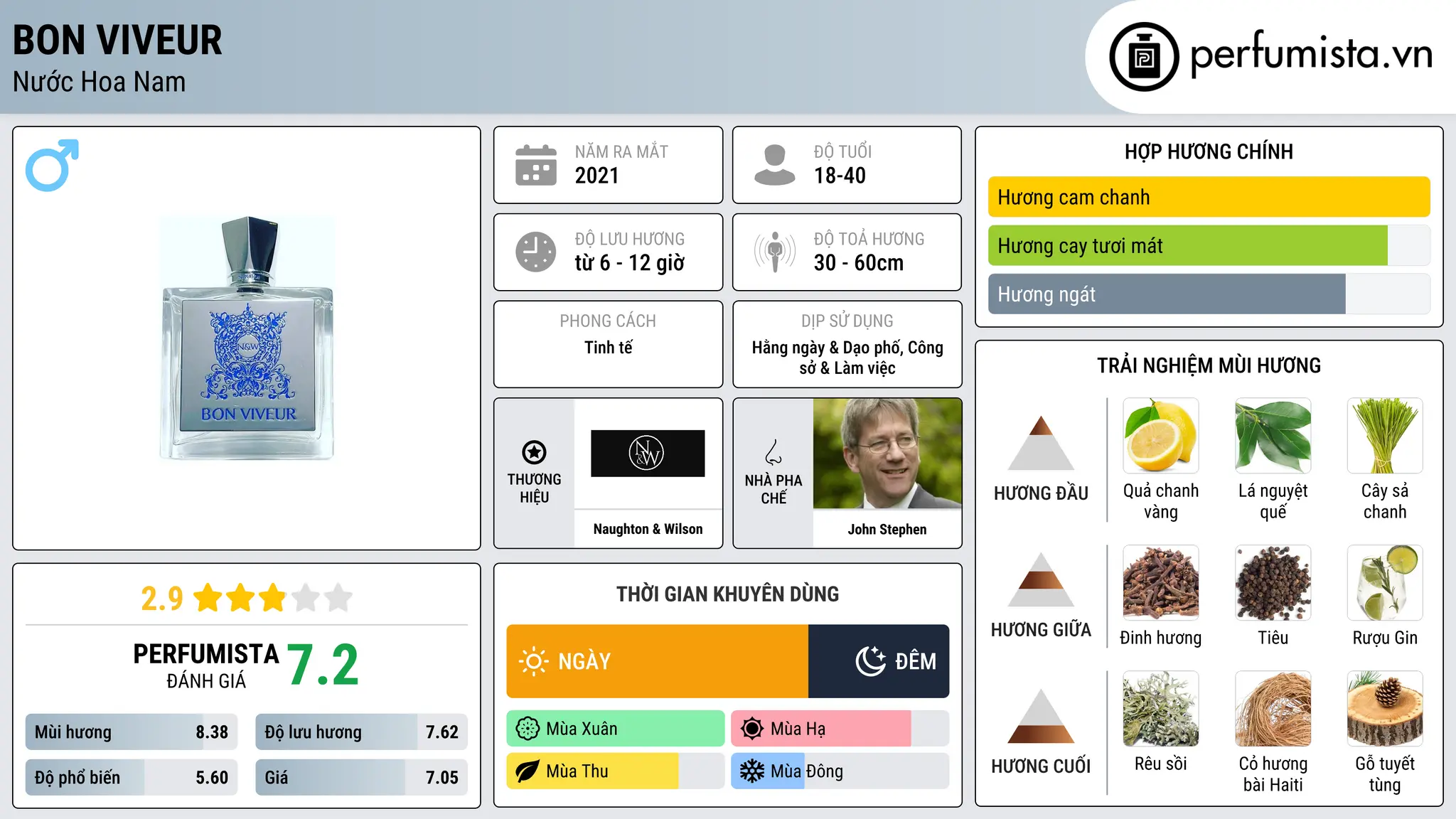This screenshot has width=1456, height=819.
Task: Click the Độ phổ biến 5.60 score bar
Action: (x=132, y=778)
